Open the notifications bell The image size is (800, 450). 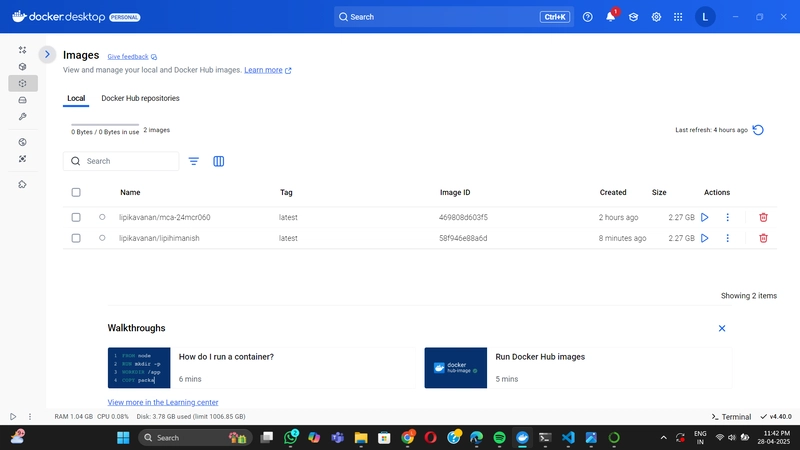[610, 17]
